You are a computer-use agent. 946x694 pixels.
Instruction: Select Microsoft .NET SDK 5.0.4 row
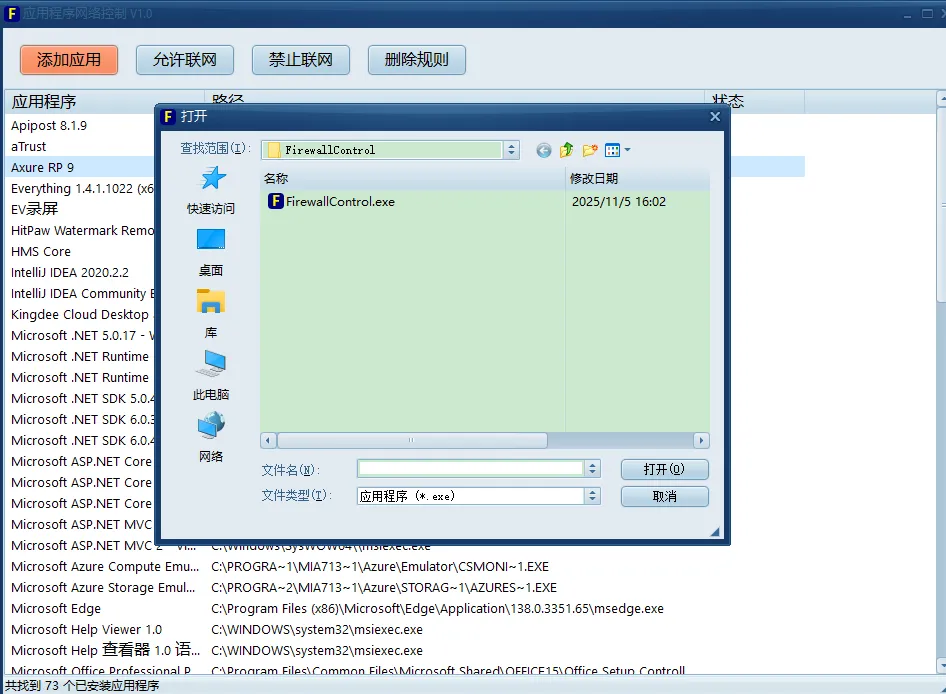[82, 398]
